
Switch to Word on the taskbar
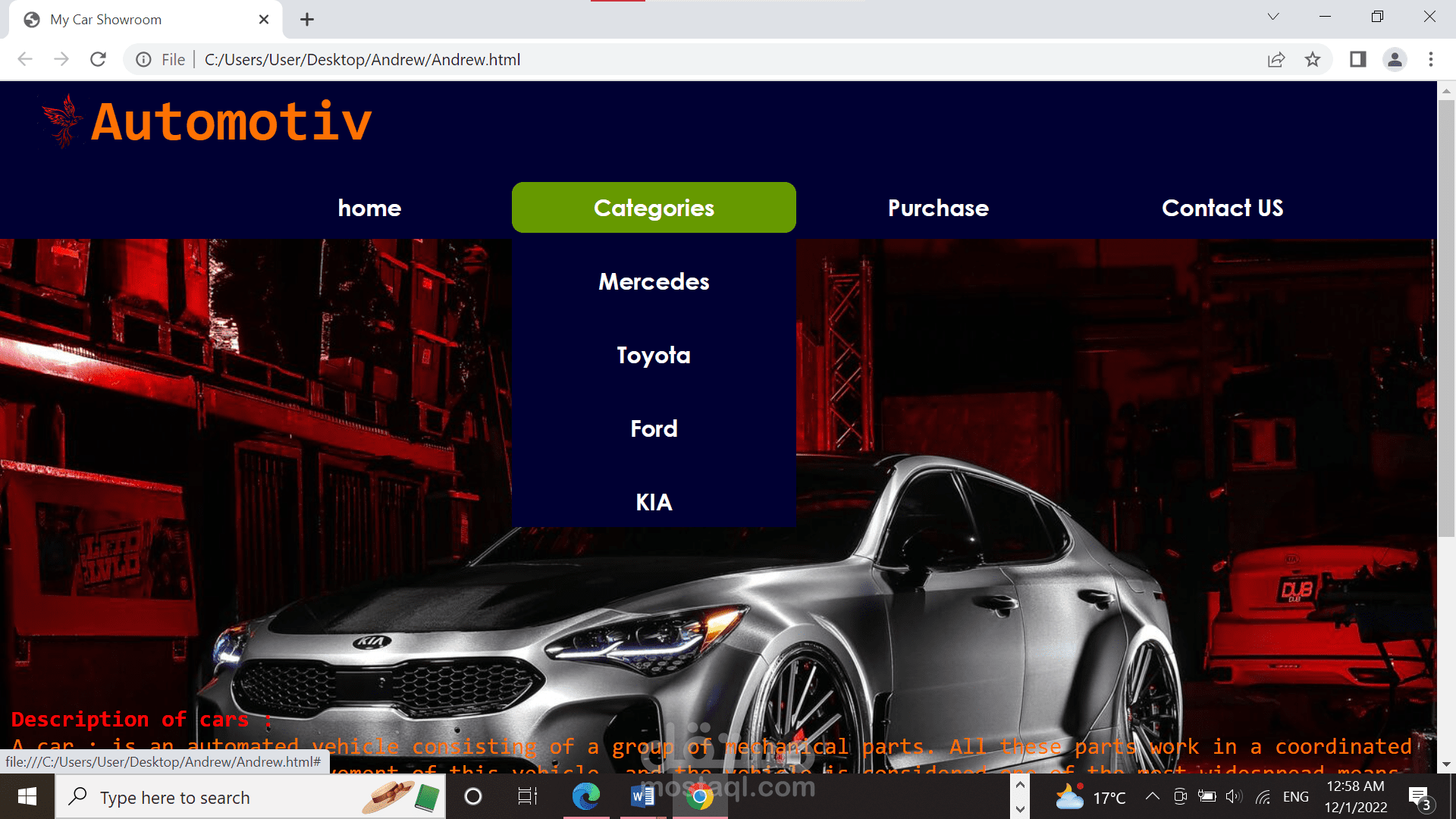point(642,797)
